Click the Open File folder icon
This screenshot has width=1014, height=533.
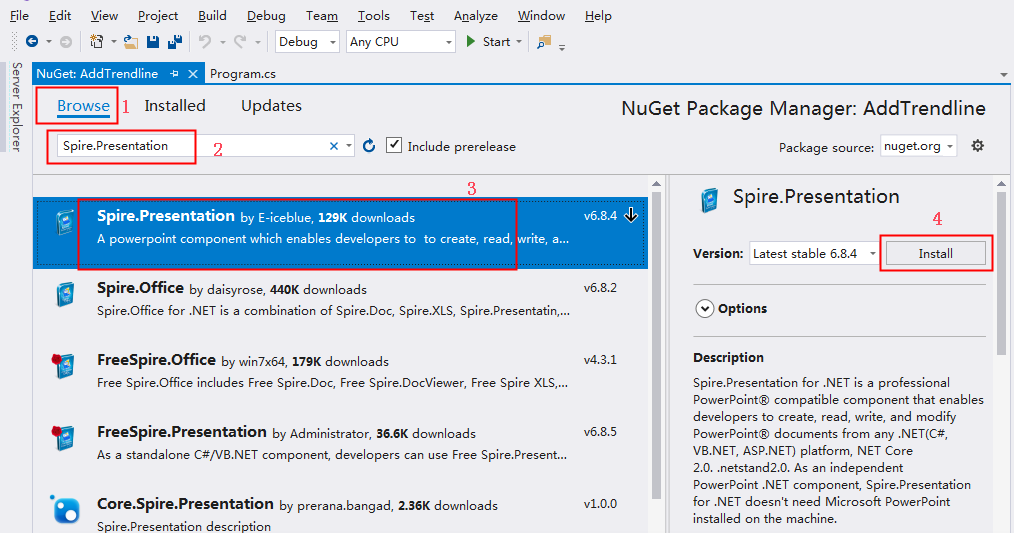pos(131,42)
